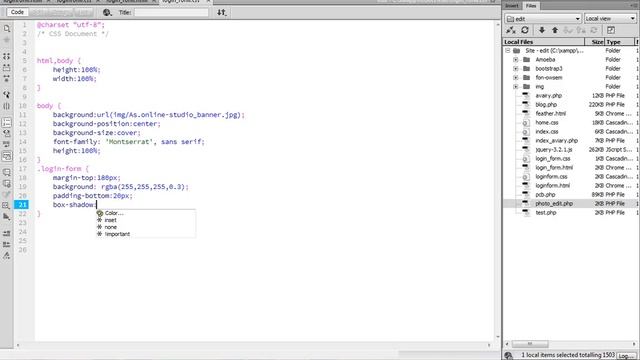Select loginform.css in the file list
The height and width of the screenshot is (360, 640).
pyautogui.click(x=551, y=176)
